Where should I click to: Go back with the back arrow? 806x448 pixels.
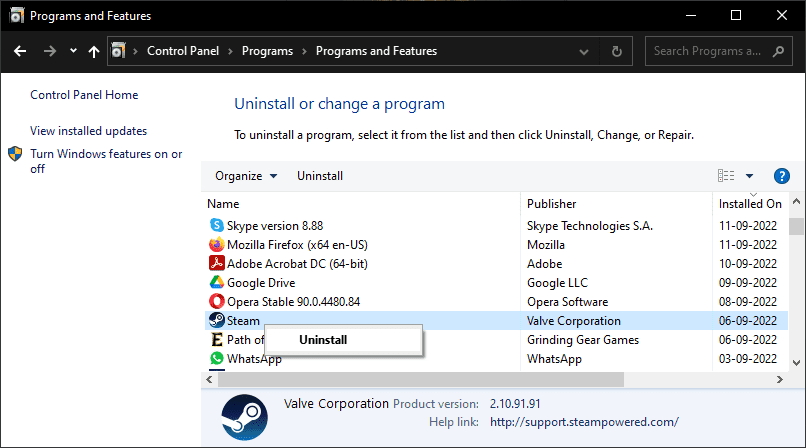tap(20, 51)
